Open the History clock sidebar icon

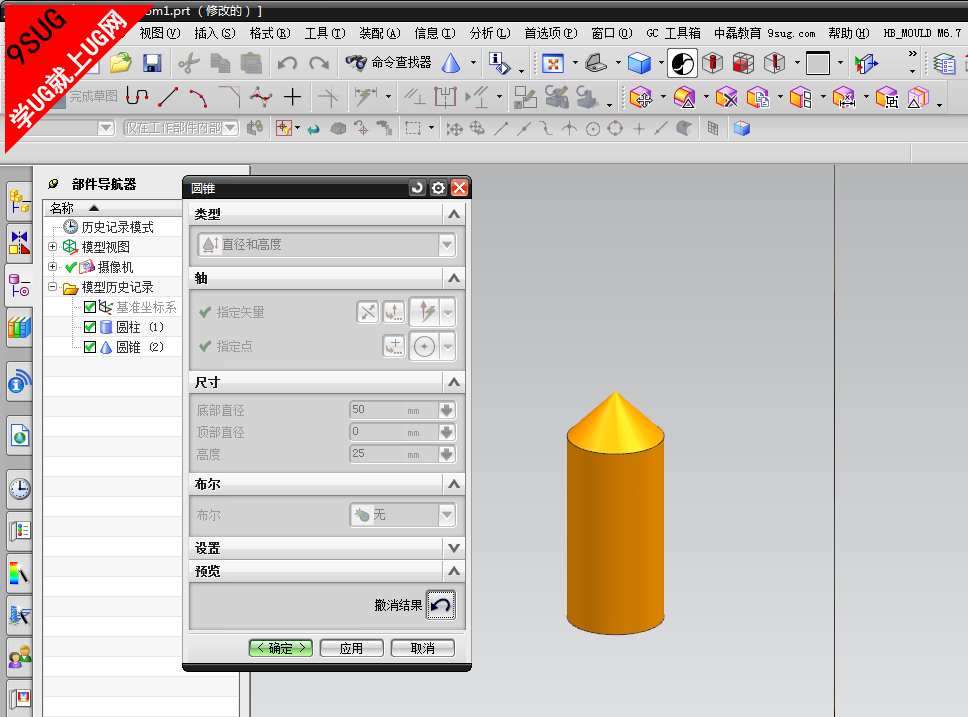[19, 489]
